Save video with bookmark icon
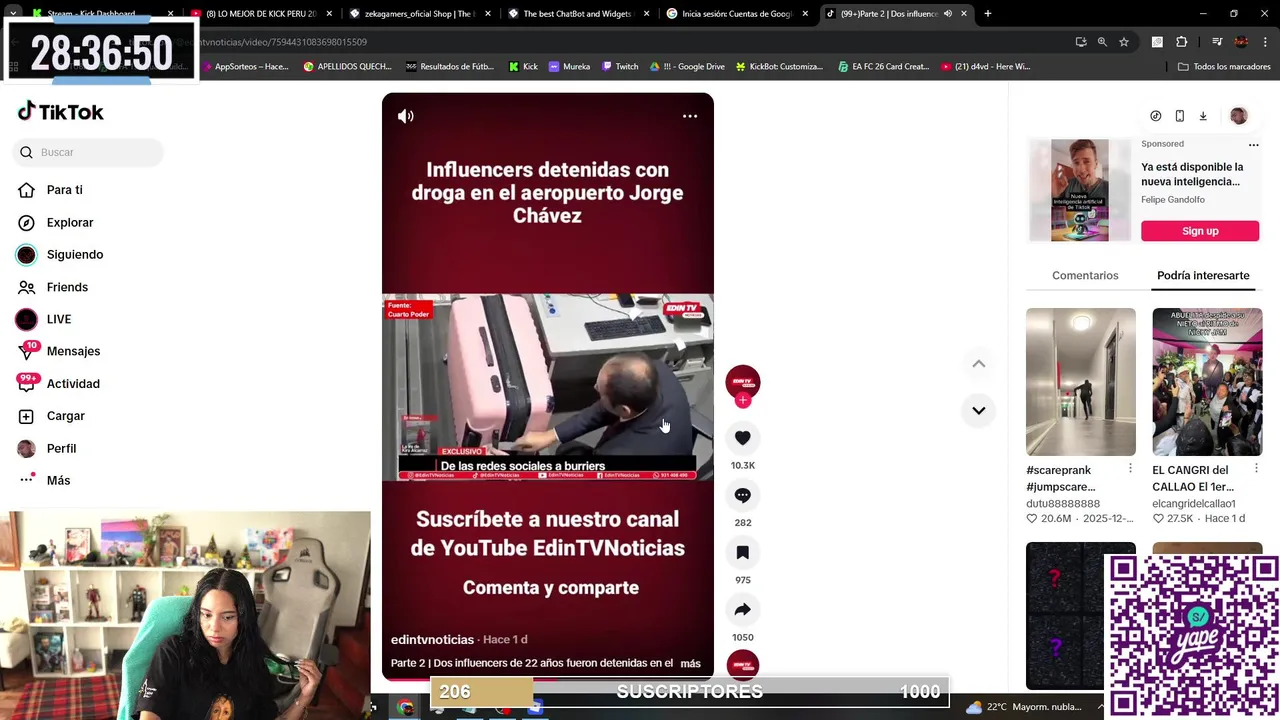This screenshot has height=720, width=1280. 742,552
